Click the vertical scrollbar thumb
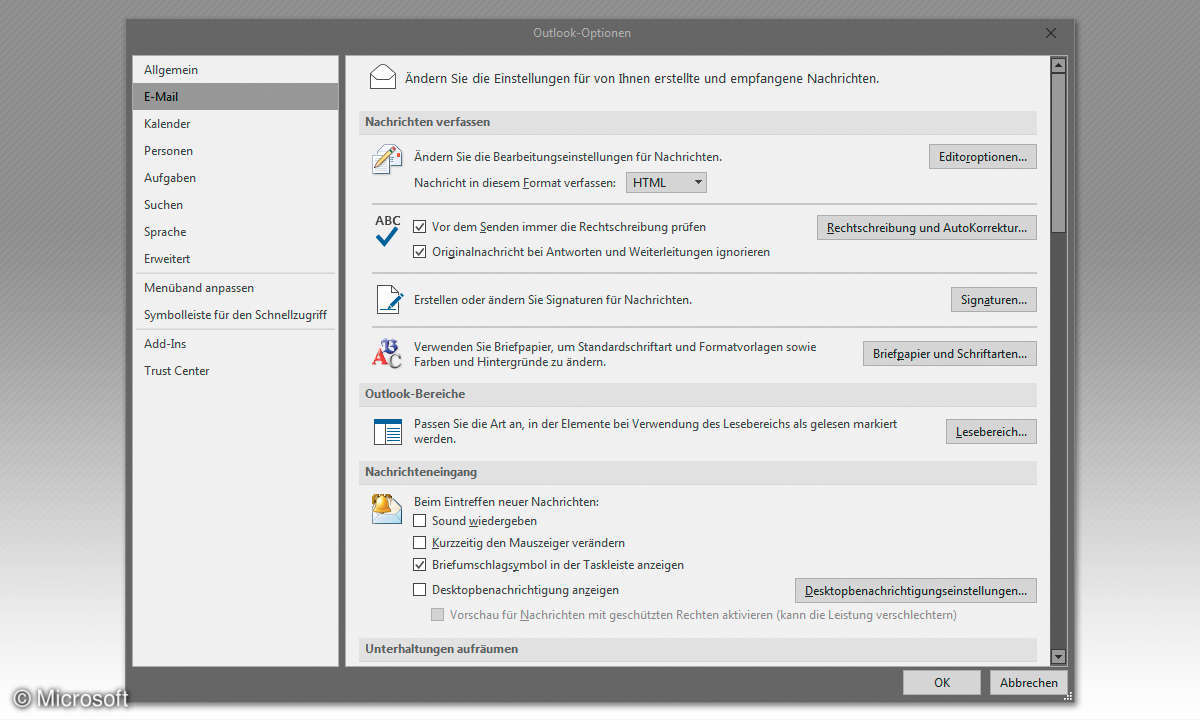Image resolution: width=1200 pixels, height=720 pixels. tap(1058, 155)
